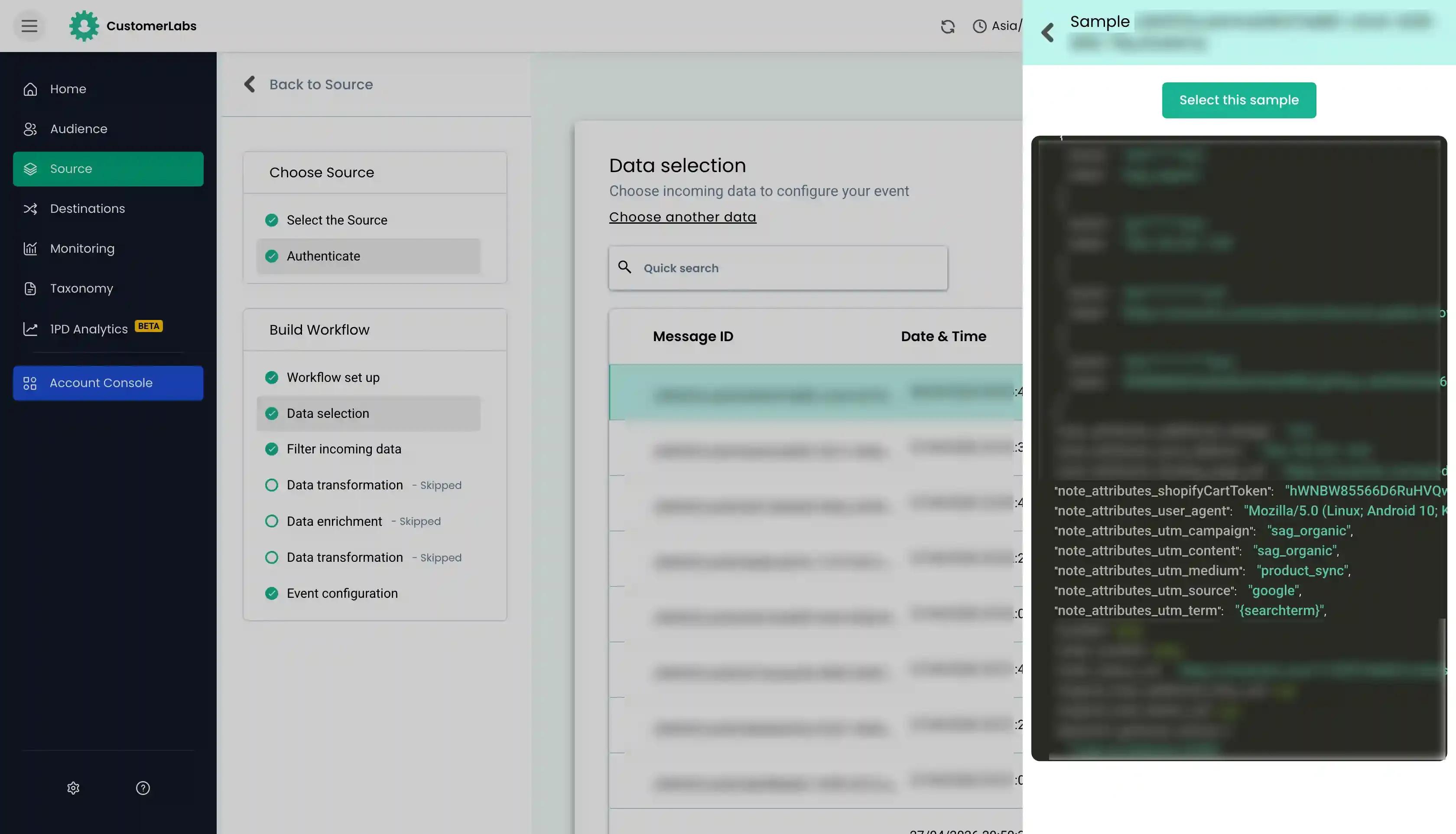Click the Choose Source panel heading

[x=322, y=173]
